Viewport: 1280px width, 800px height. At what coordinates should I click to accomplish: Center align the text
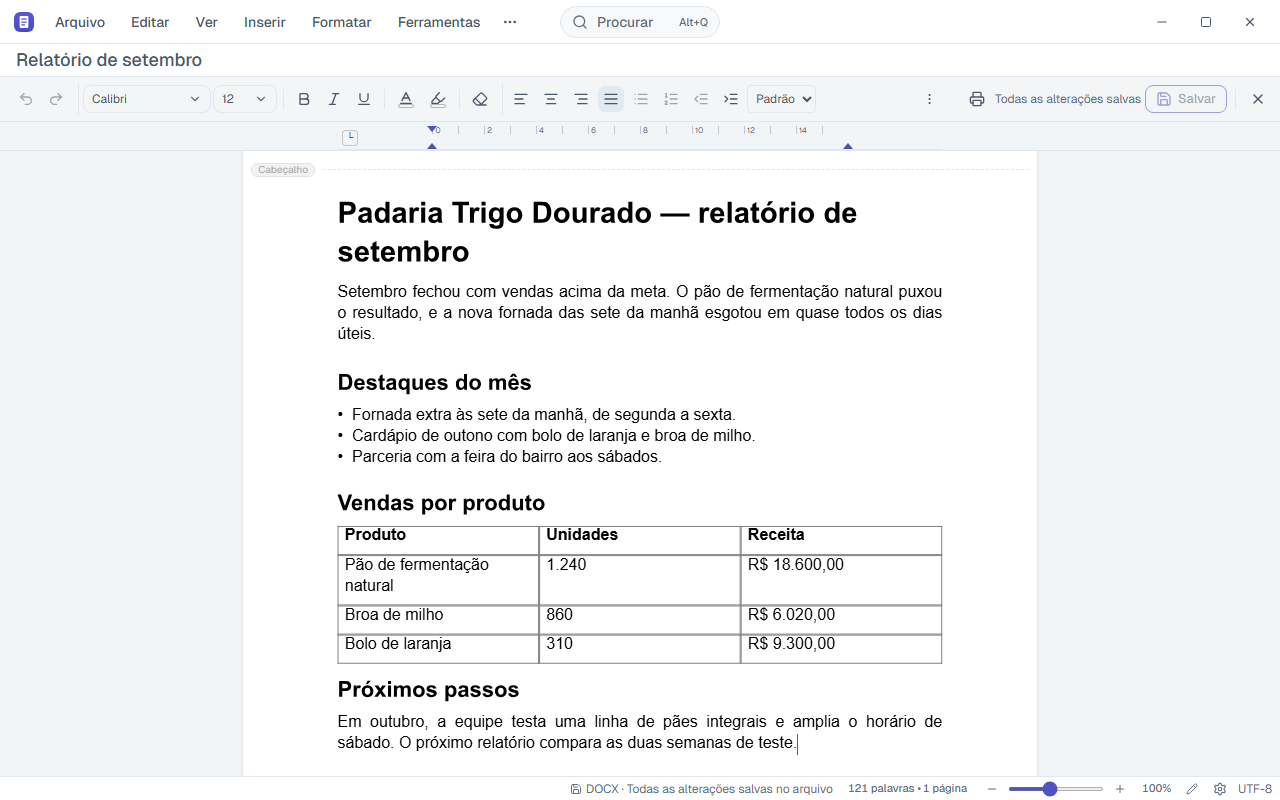click(551, 99)
